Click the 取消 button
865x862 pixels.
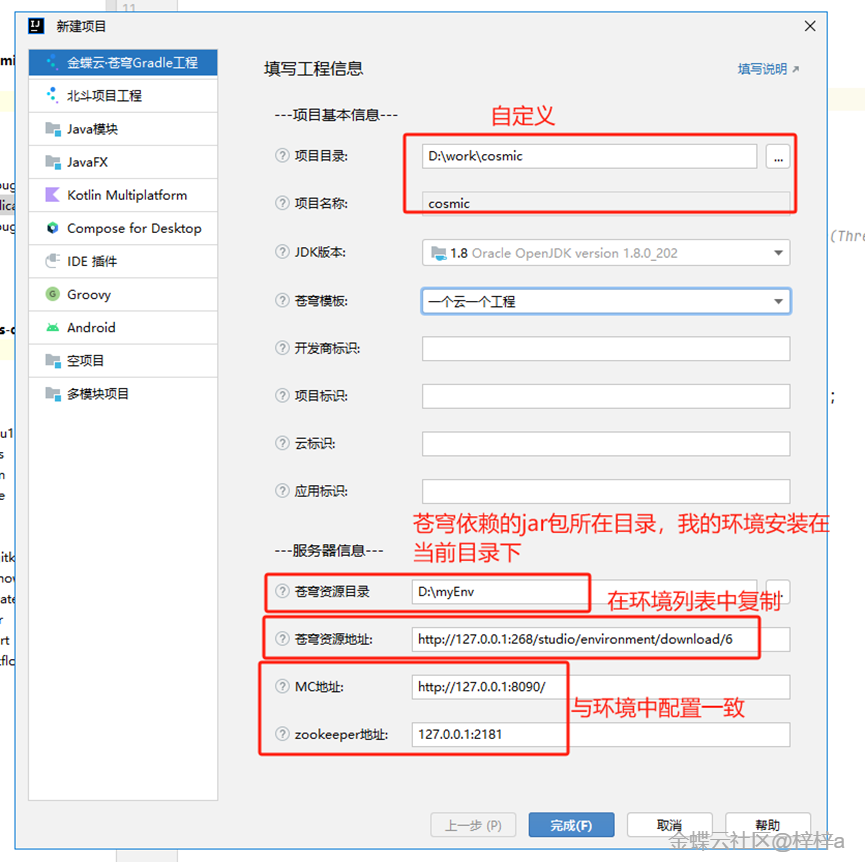(x=669, y=825)
